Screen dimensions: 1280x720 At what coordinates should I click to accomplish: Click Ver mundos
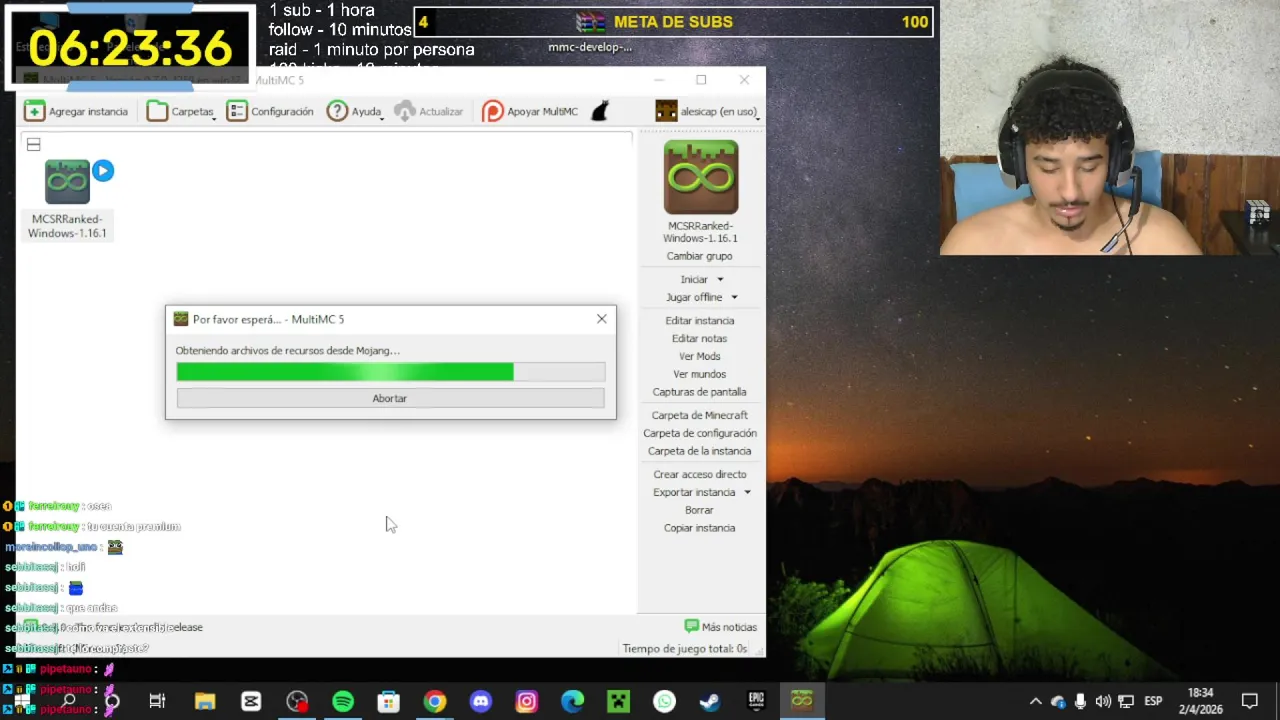(x=699, y=374)
